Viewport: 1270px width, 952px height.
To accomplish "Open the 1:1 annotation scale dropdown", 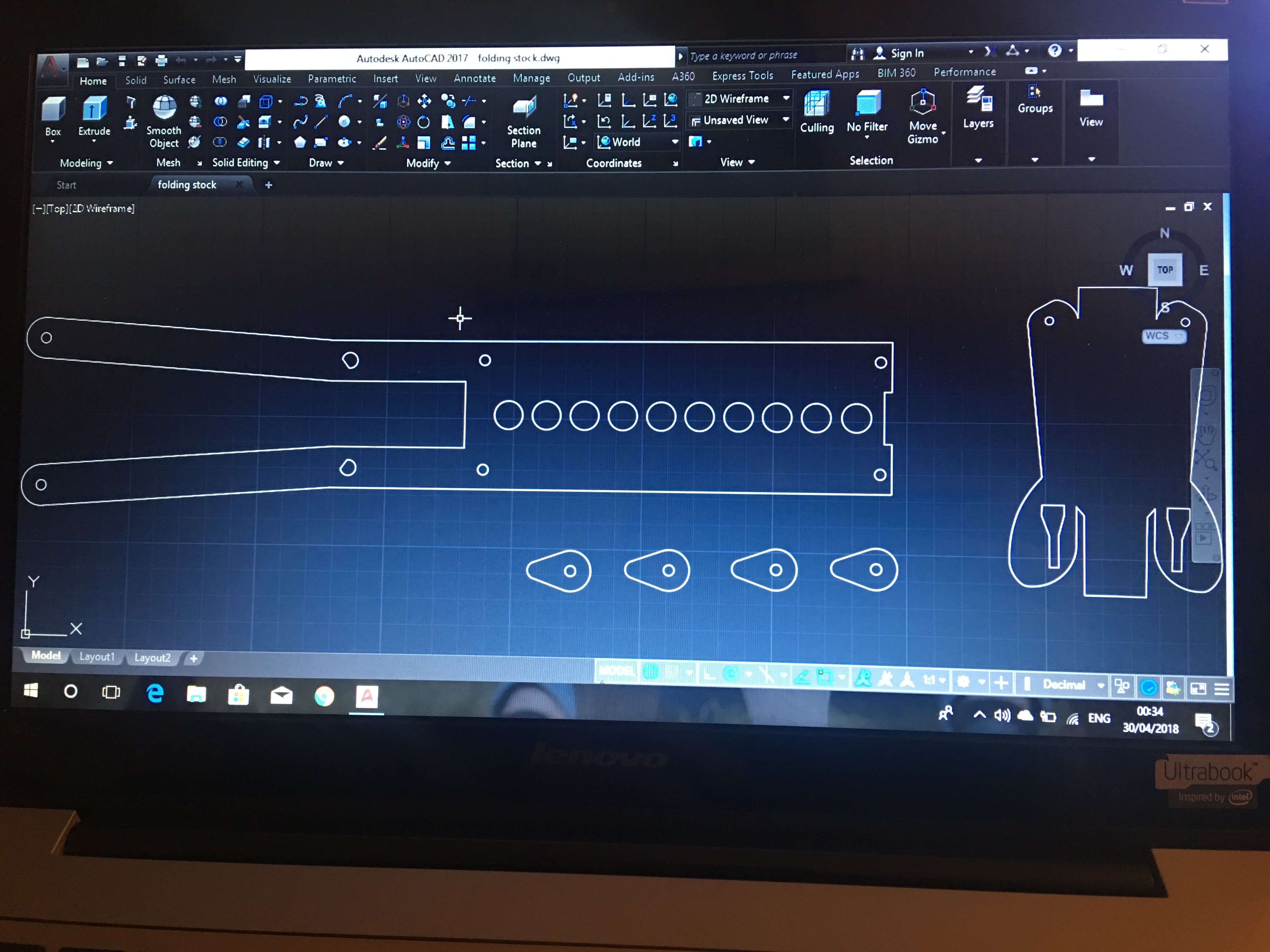I will coord(934,681).
